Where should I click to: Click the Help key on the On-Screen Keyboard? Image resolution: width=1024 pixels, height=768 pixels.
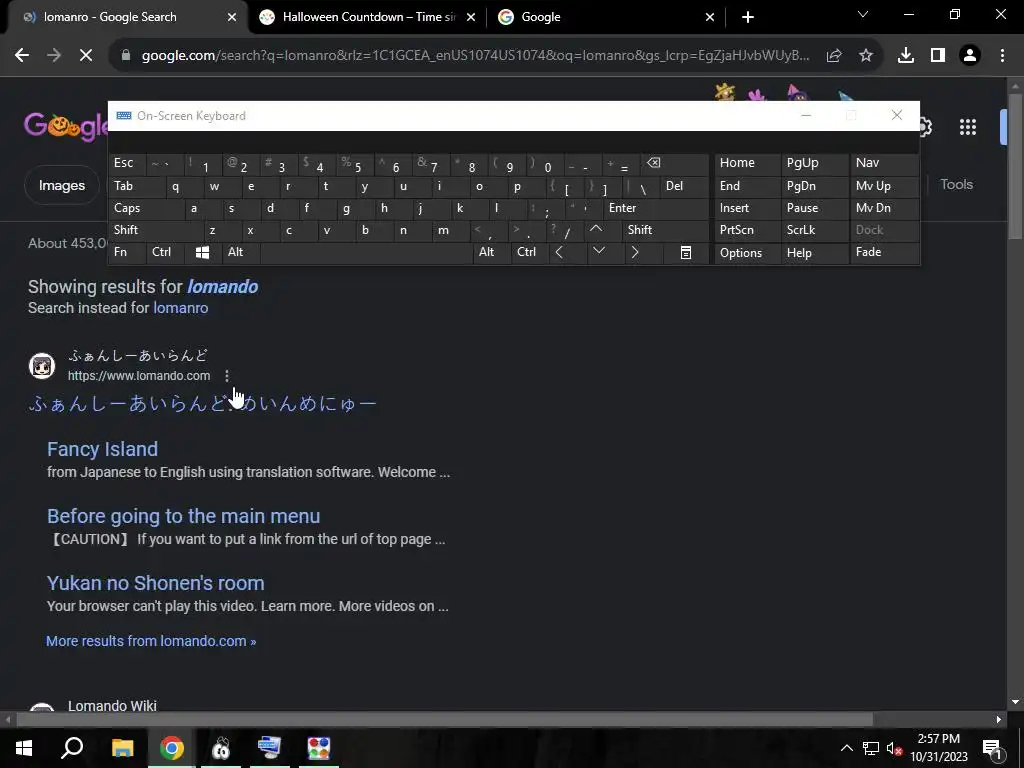[x=814, y=253]
